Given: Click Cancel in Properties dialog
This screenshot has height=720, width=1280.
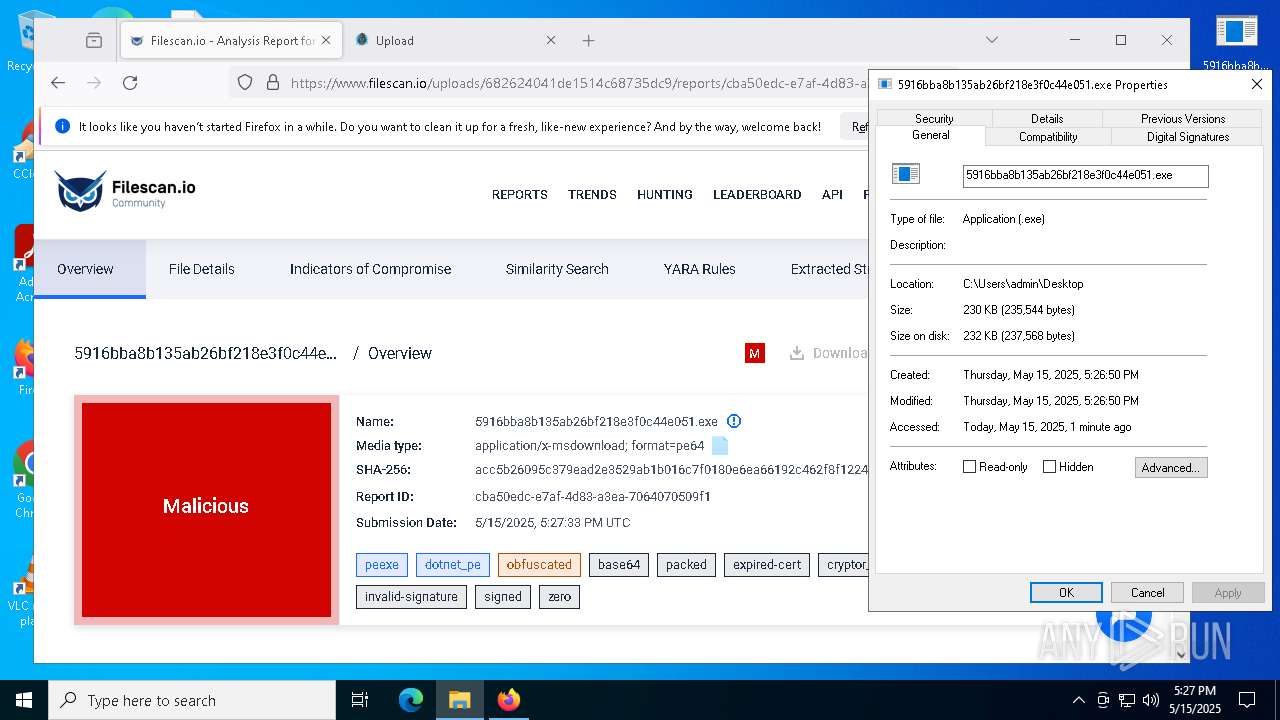Looking at the screenshot, I should [x=1147, y=592].
